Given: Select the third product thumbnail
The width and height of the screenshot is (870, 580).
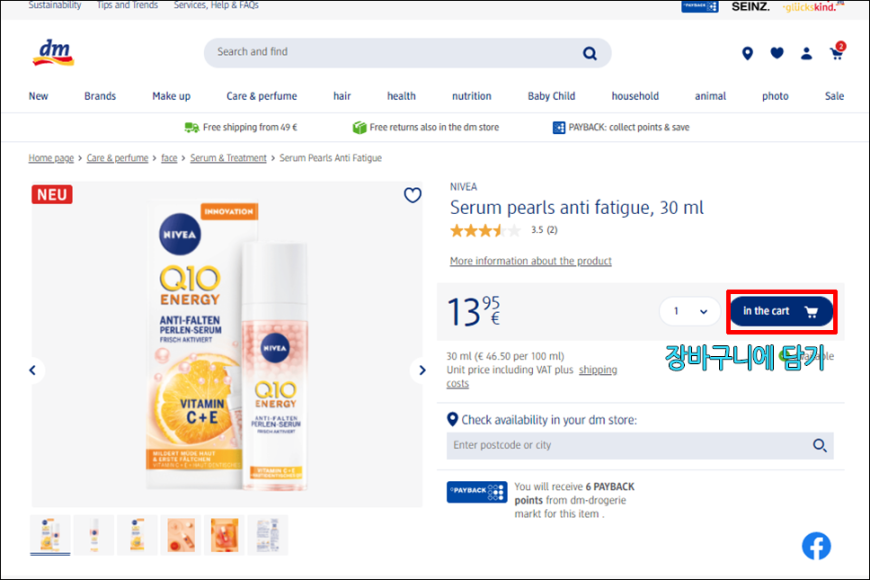Looking at the screenshot, I should pos(137,535).
